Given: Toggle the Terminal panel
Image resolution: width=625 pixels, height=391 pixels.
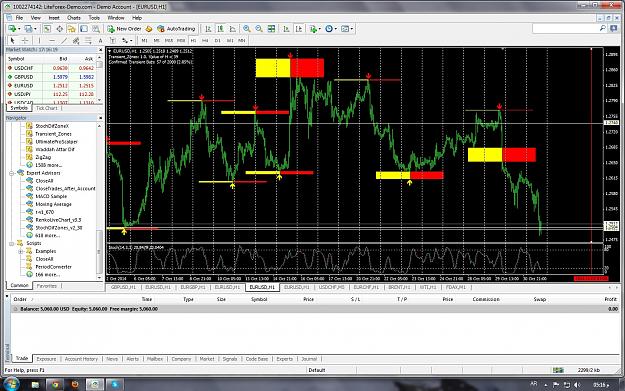Looking at the screenshot, I should (84, 29).
